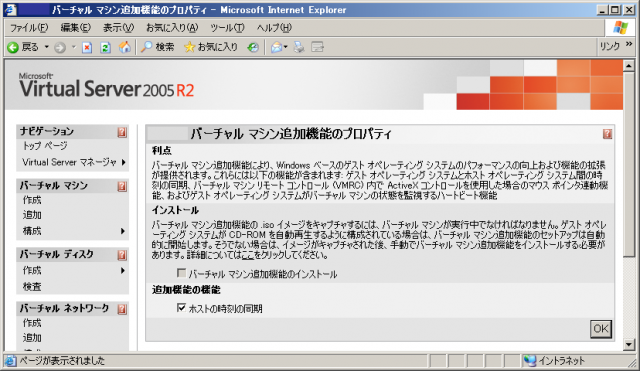This screenshot has height=371, width=640.
Task: Go to the Home page icon
Action: tap(124, 47)
